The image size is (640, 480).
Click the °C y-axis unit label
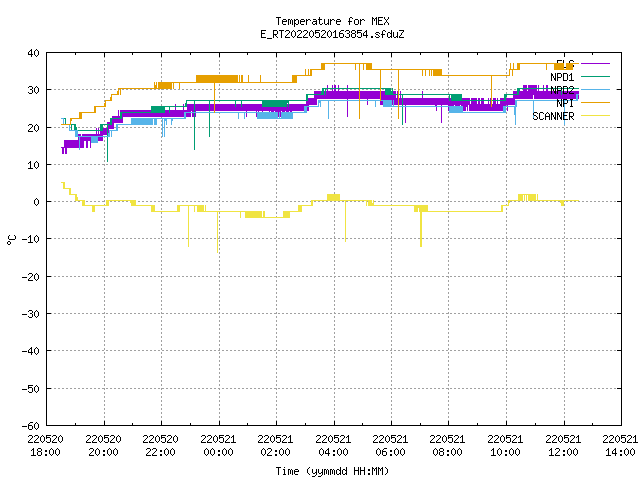11,240
